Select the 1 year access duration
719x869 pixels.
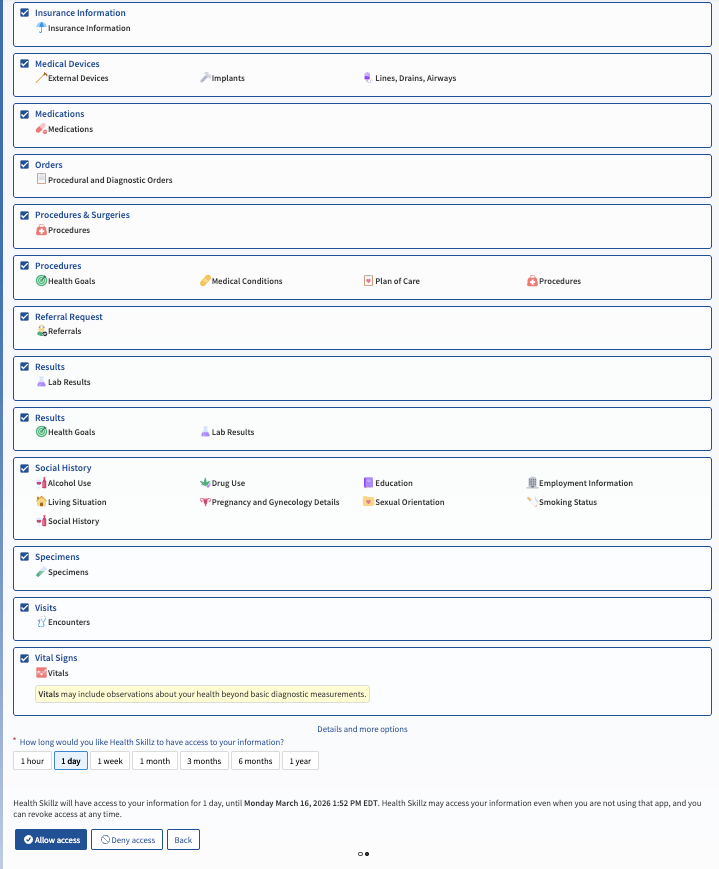pyautogui.click(x=300, y=761)
